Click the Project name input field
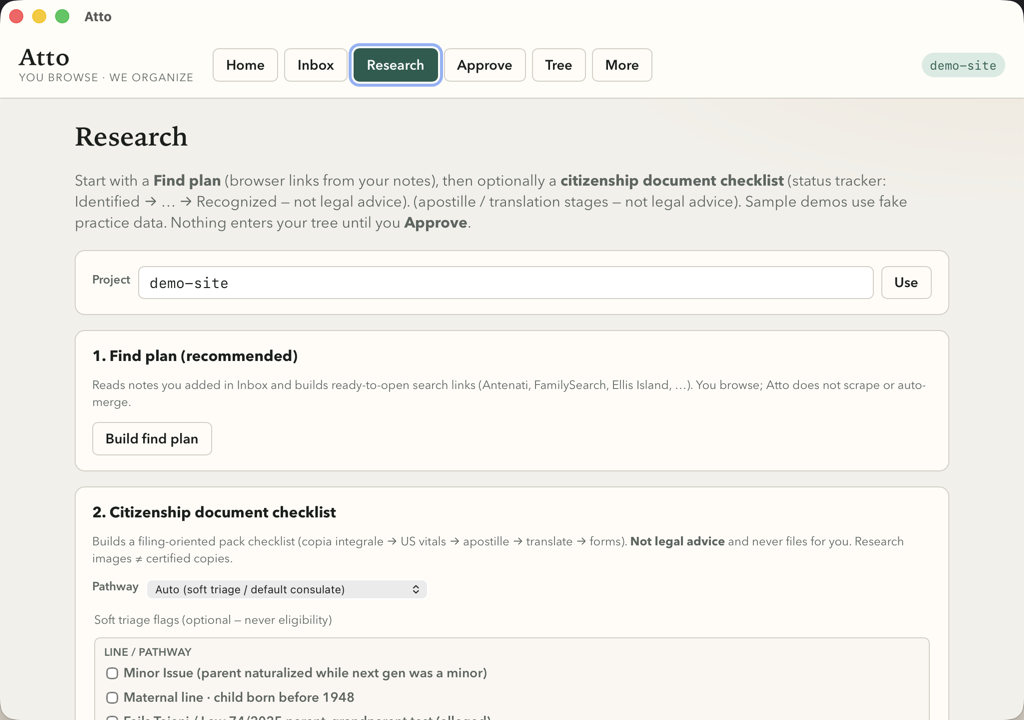This screenshot has height=720, width=1024. pos(505,283)
